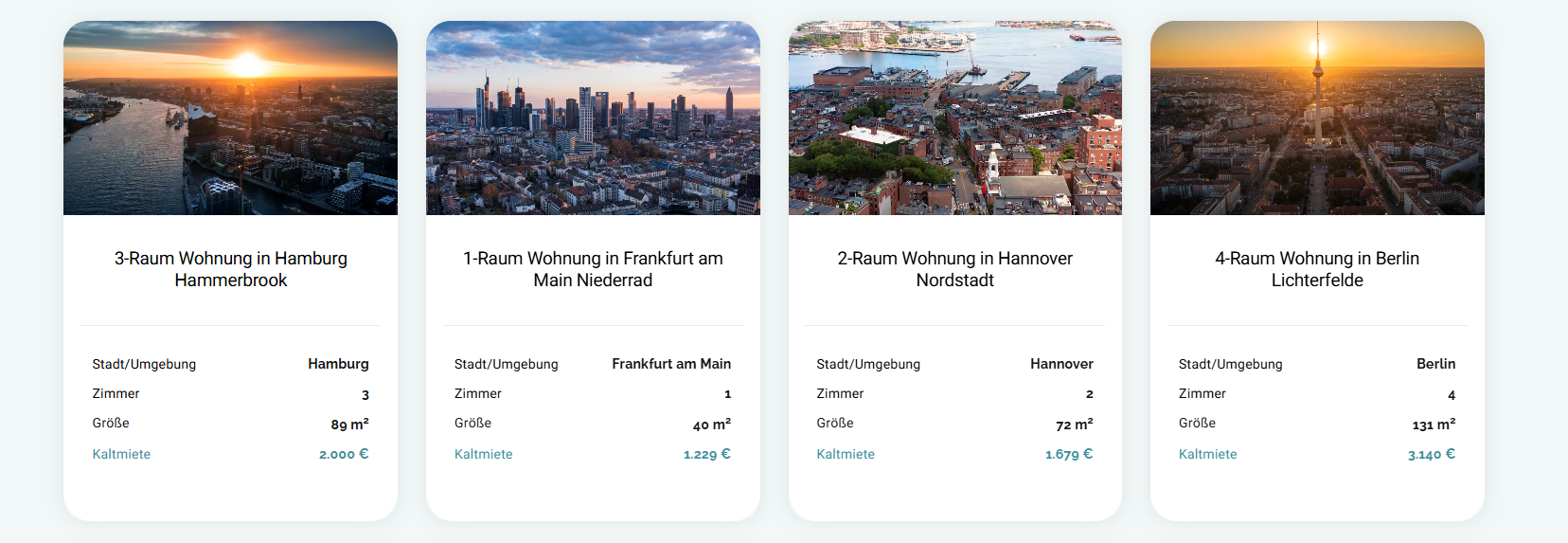
Task: Click the bold Hamburg city value
Action: (338, 364)
